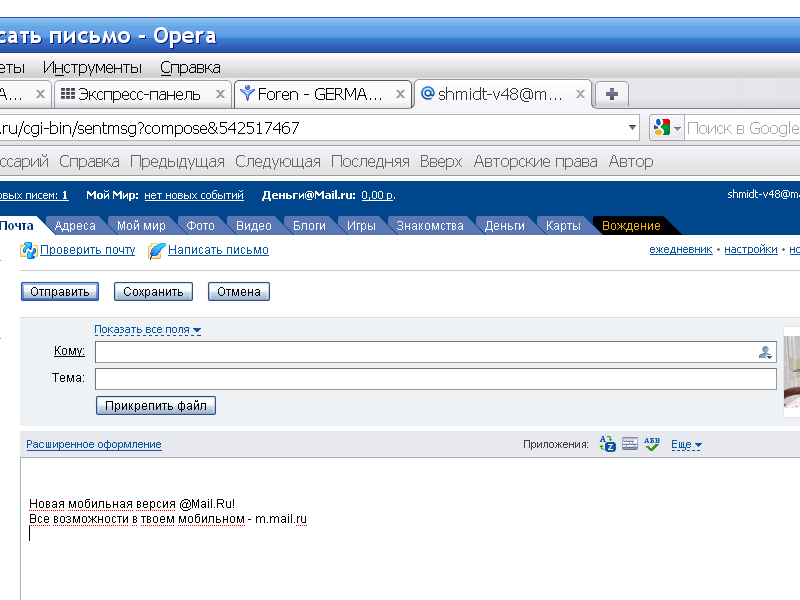Image resolution: width=800 pixels, height=600 pixels.
Task: Focus the Тема subject field
Action: pyautogui.click(x=436, y=379)
